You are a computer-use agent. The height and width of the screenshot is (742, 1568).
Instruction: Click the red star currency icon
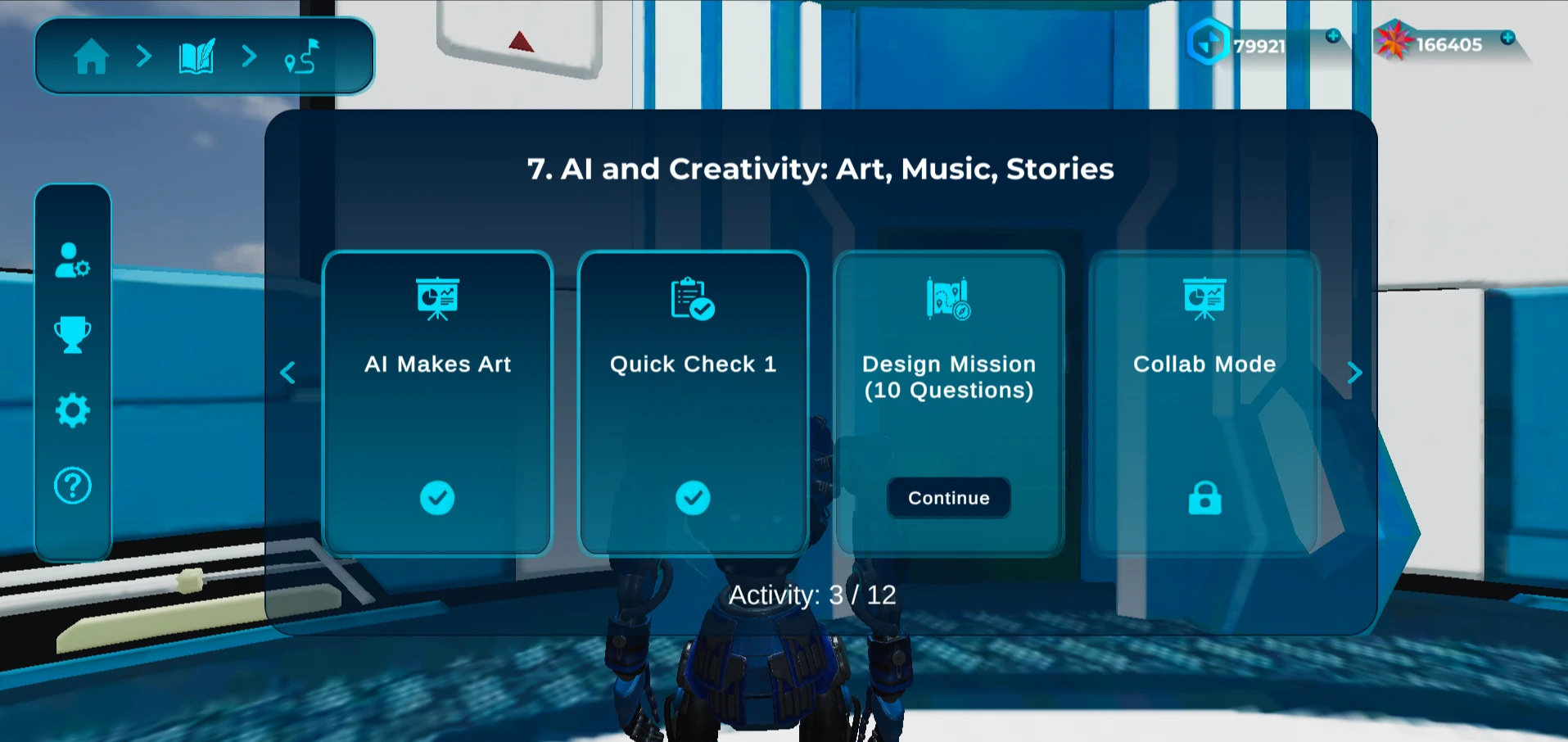(1394, 41)
